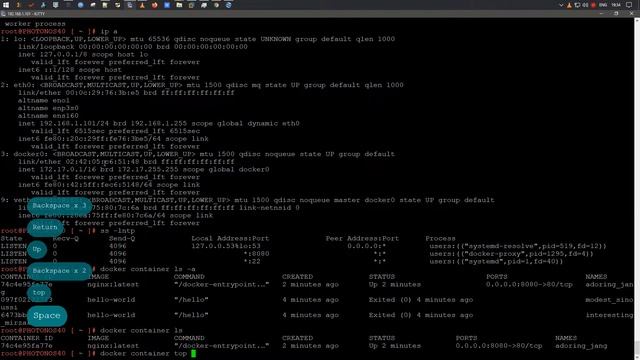
Task: Click 'nginx:latest' in the 'ls -a' table
Action: (113, 284)
